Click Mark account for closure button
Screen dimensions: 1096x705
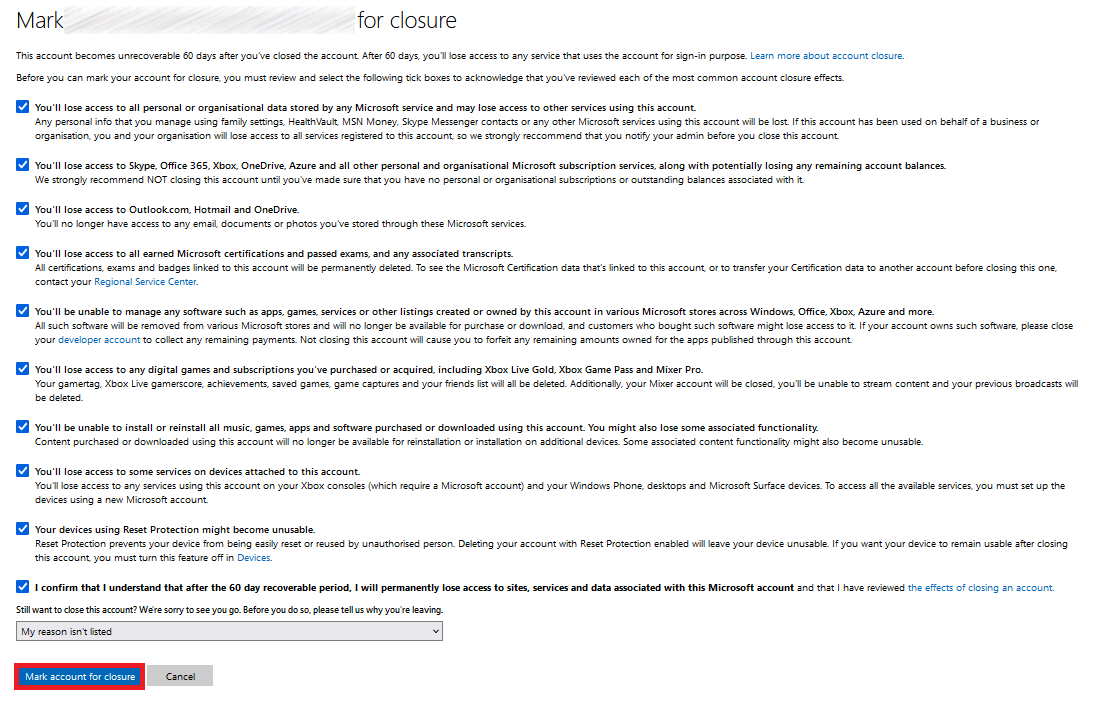80,677
